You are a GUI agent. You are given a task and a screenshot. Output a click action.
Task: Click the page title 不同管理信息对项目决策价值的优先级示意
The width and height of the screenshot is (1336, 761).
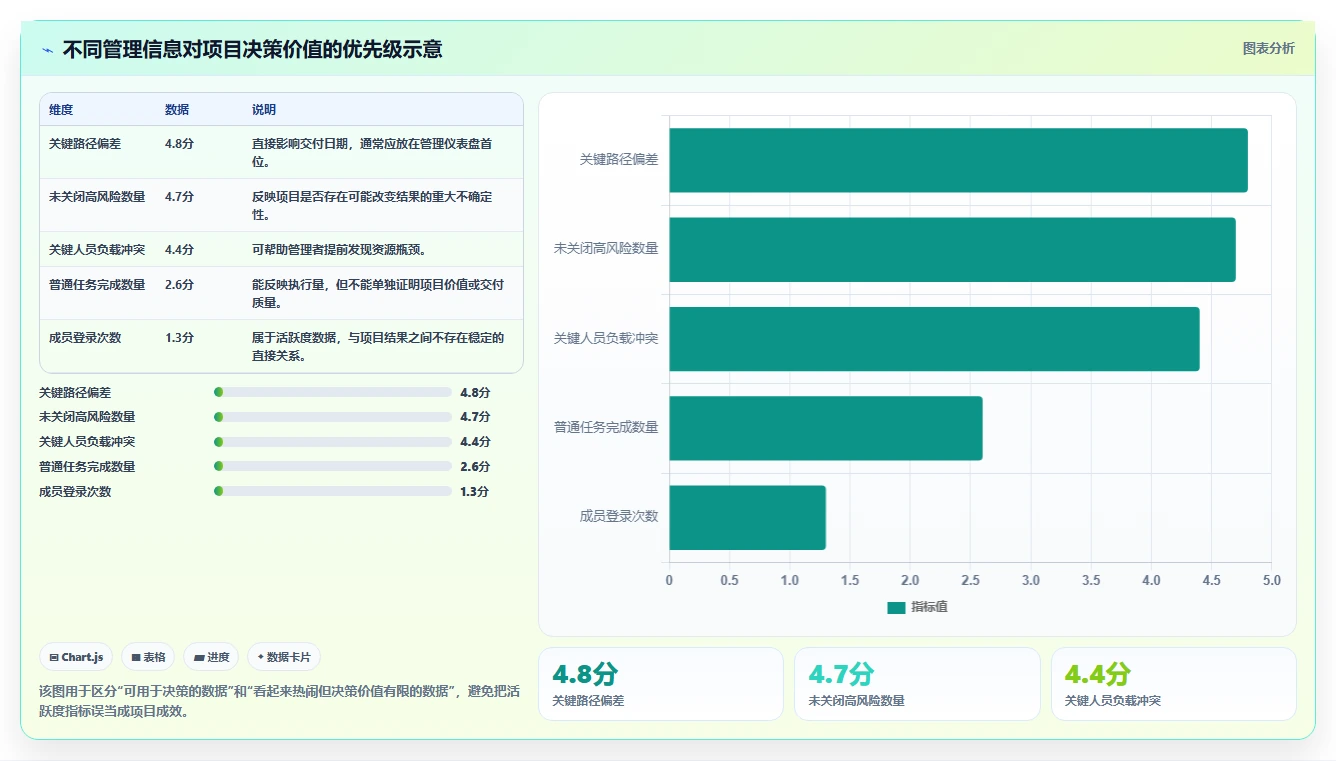[x=252, y=49]
